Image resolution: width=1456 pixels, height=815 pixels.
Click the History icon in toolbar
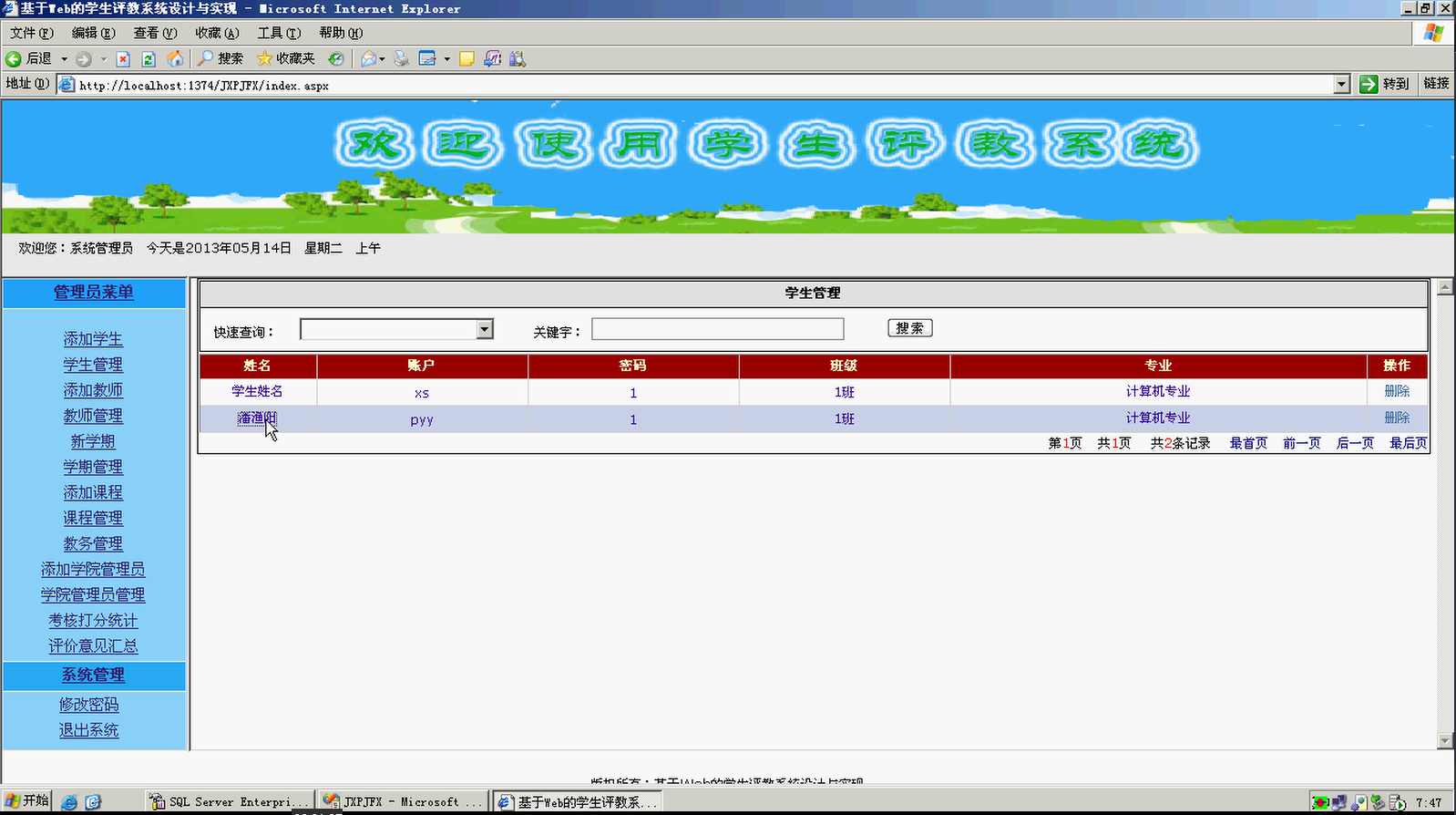(x=336, y=58)
